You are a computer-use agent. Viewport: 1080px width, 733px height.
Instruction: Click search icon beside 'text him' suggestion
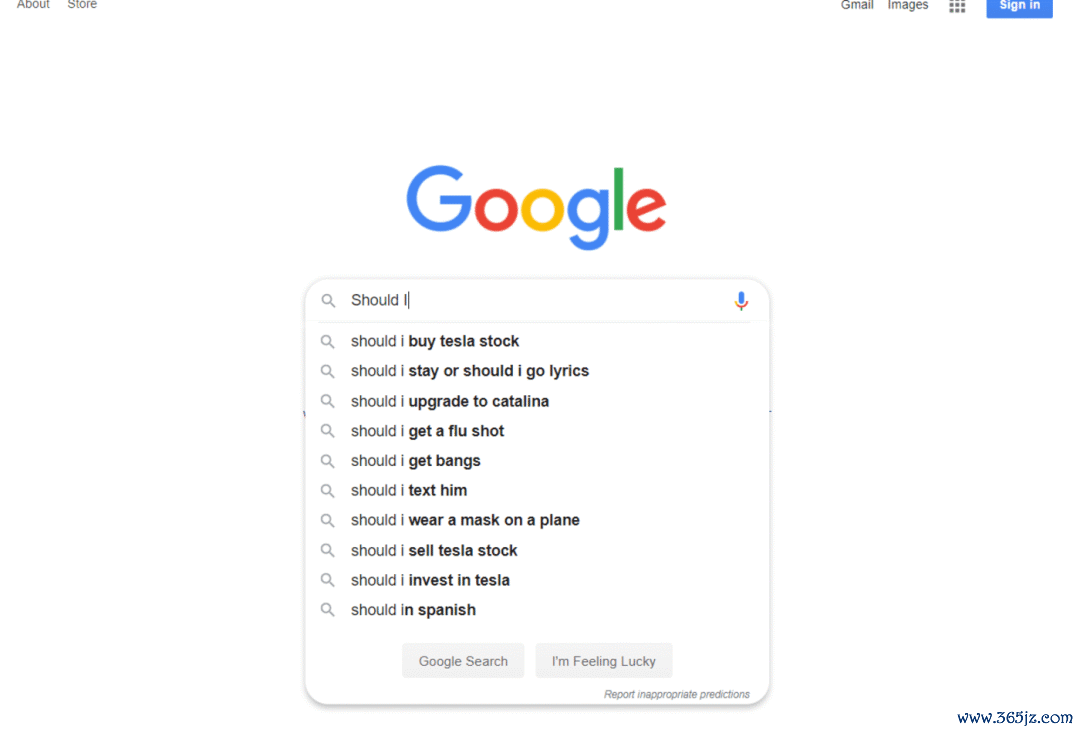tap(328, 491)
